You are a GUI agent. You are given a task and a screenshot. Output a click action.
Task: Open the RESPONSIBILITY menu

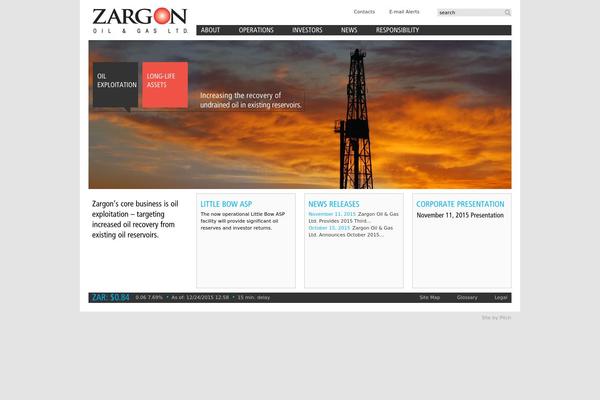tap(397, 30)
